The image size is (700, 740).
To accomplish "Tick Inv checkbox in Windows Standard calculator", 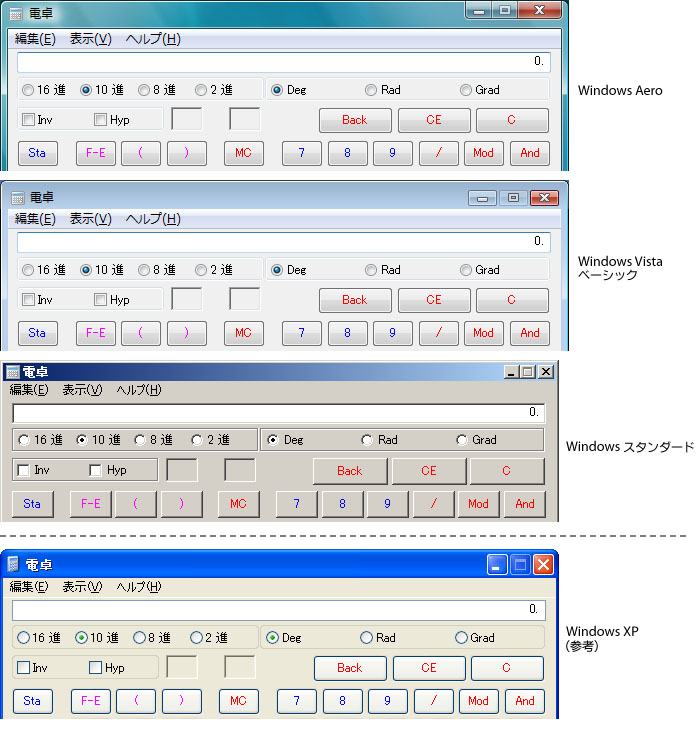I will coord(23,470).
